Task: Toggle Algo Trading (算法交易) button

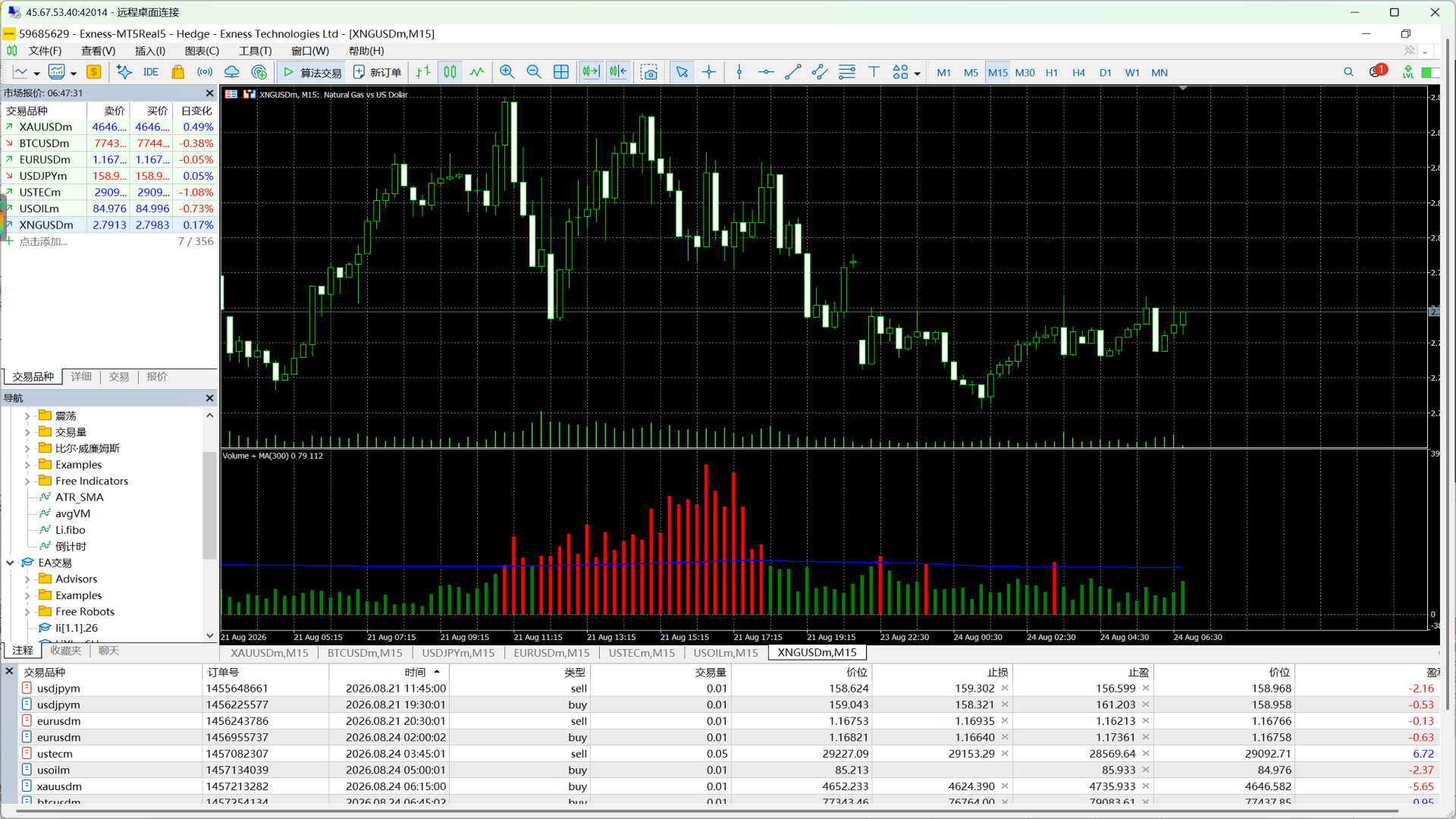Action: point(312,73)
